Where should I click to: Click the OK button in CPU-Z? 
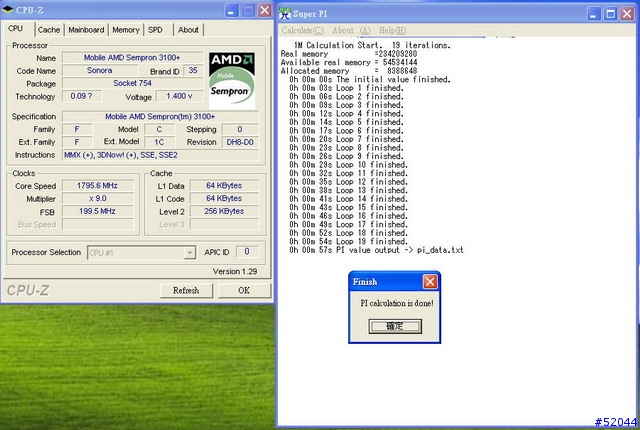tap(244, 290)
